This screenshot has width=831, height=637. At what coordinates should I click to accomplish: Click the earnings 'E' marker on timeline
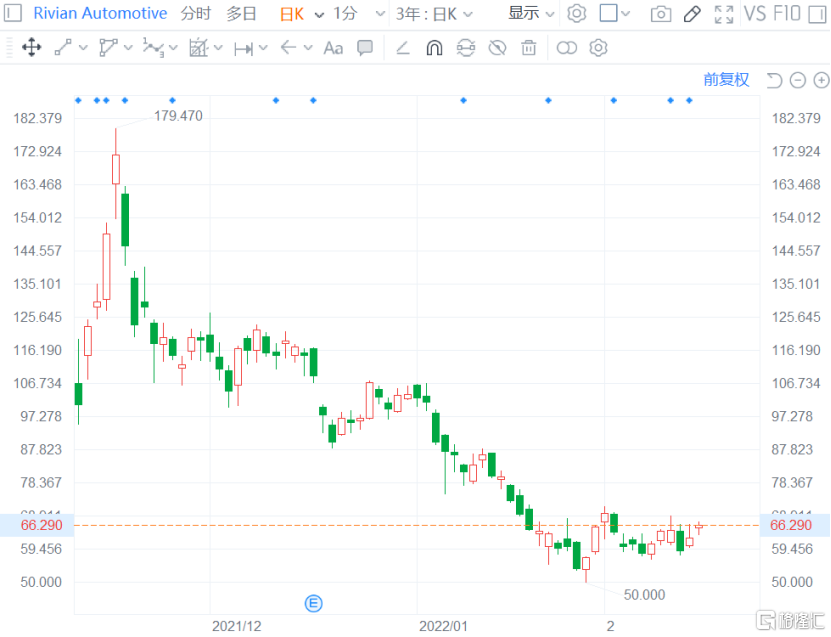click(x=313, y=602)
